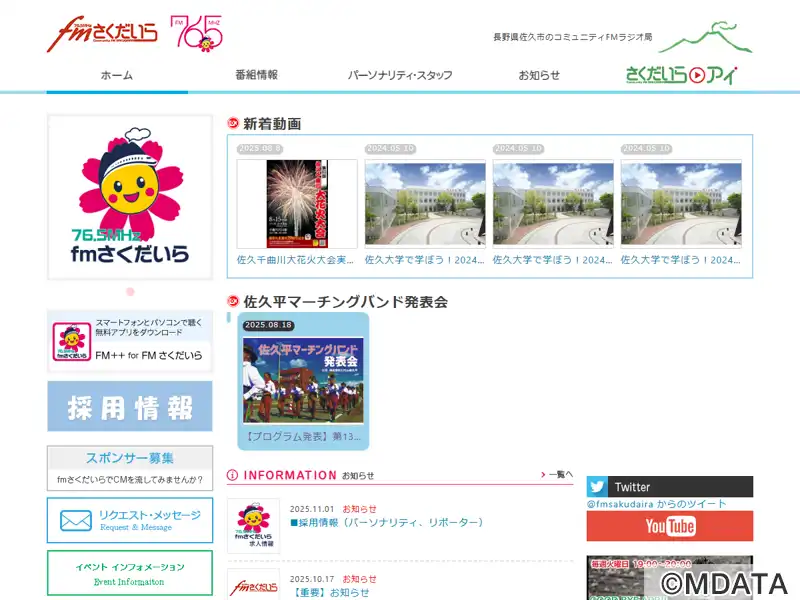Click the FM 76.5 MHz flower logo

click(196, 33)
